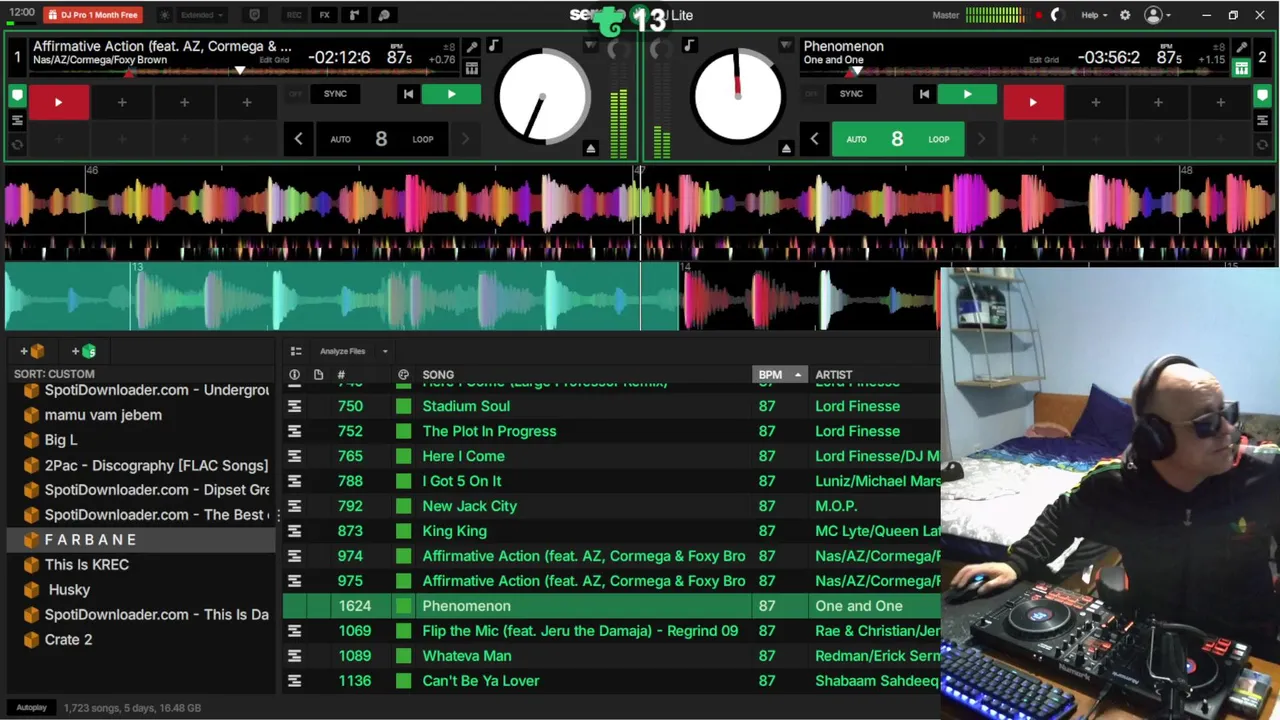Select the cue points tab on deck 2
This screenshot has width=1280, height=720.
pyautogui.click(x=1263, y=96)
